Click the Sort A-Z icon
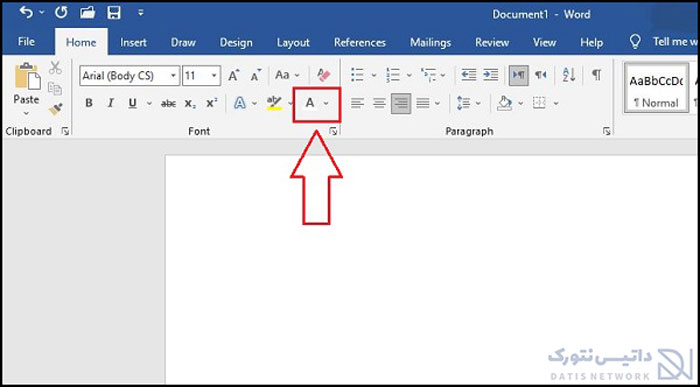Image resolution: width=700 pixels, height=387 pixels. [569, 75]
